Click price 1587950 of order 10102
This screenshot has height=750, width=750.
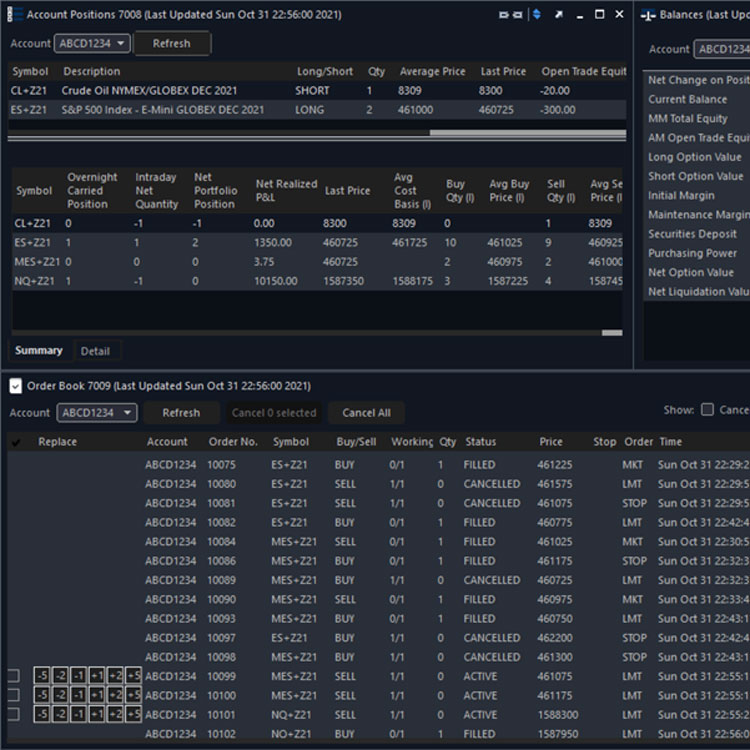tap(557, 734)
